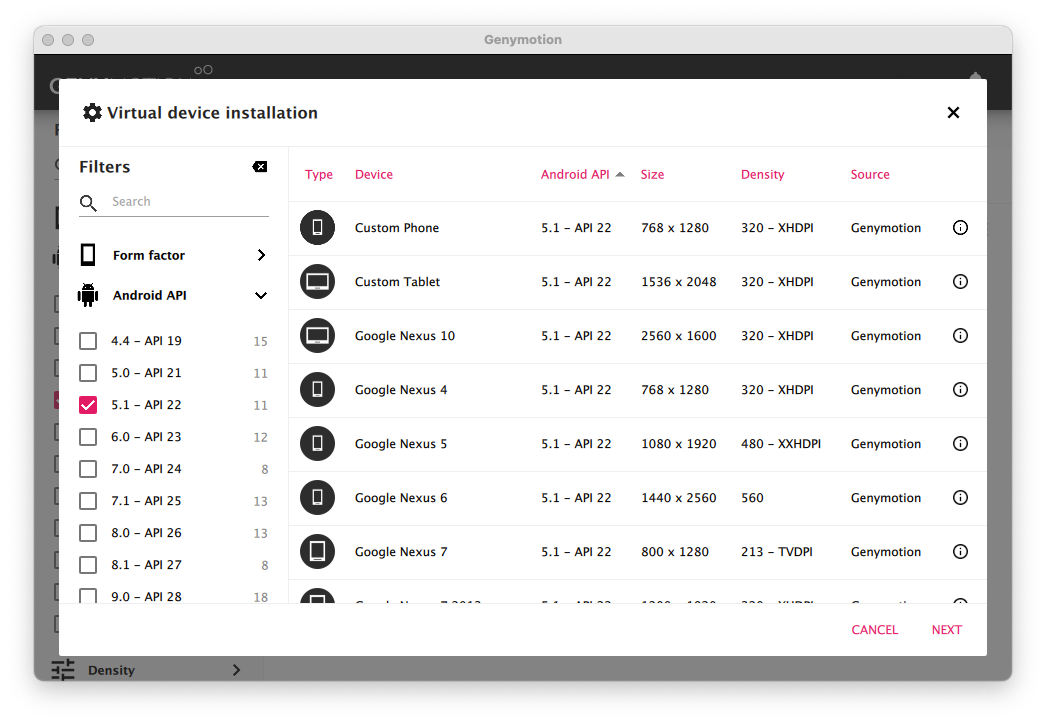Open info for Custom Tablet
This screenshot has height=723, width=1046.
tap(960, 281)
